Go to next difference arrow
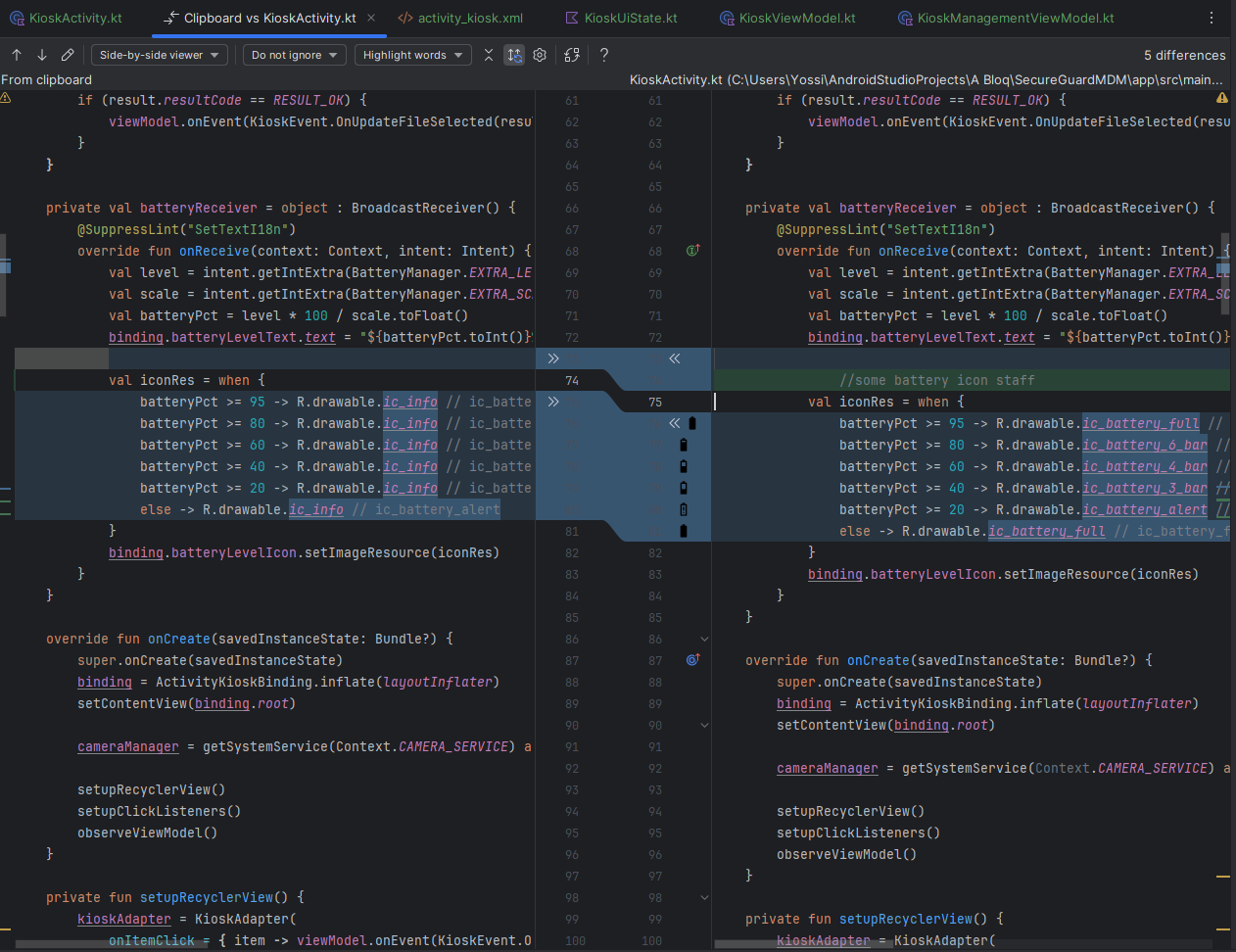Screen dimensions: 1236x952 point(42,55)
